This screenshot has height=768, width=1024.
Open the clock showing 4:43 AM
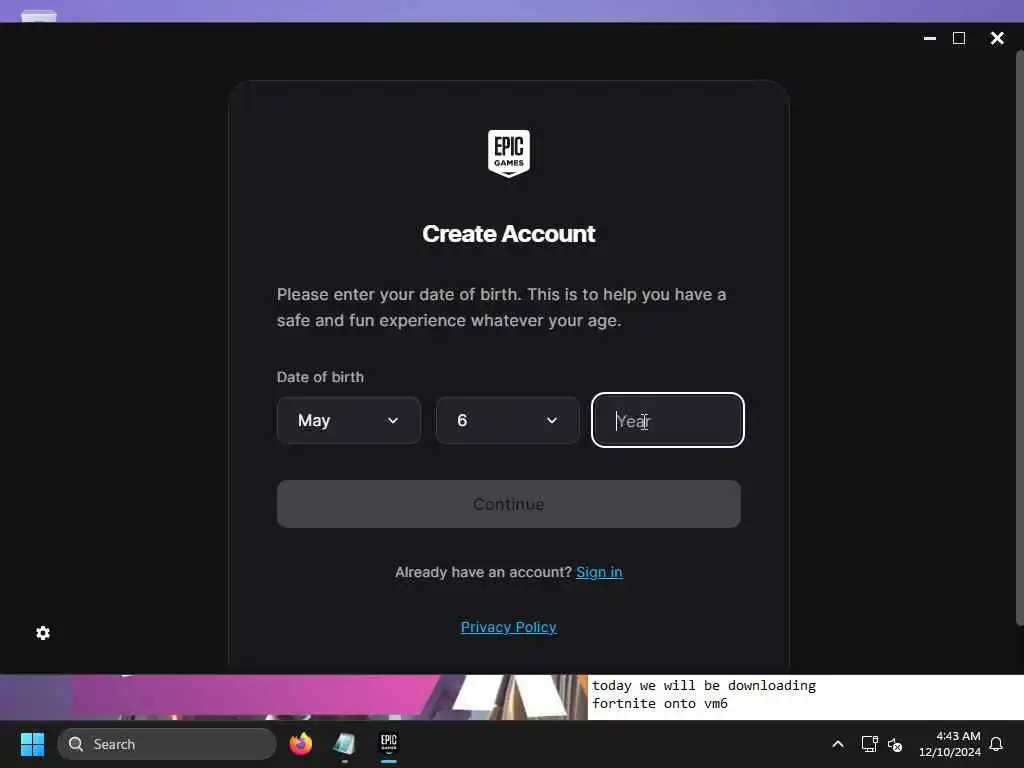tap(950, 744)
